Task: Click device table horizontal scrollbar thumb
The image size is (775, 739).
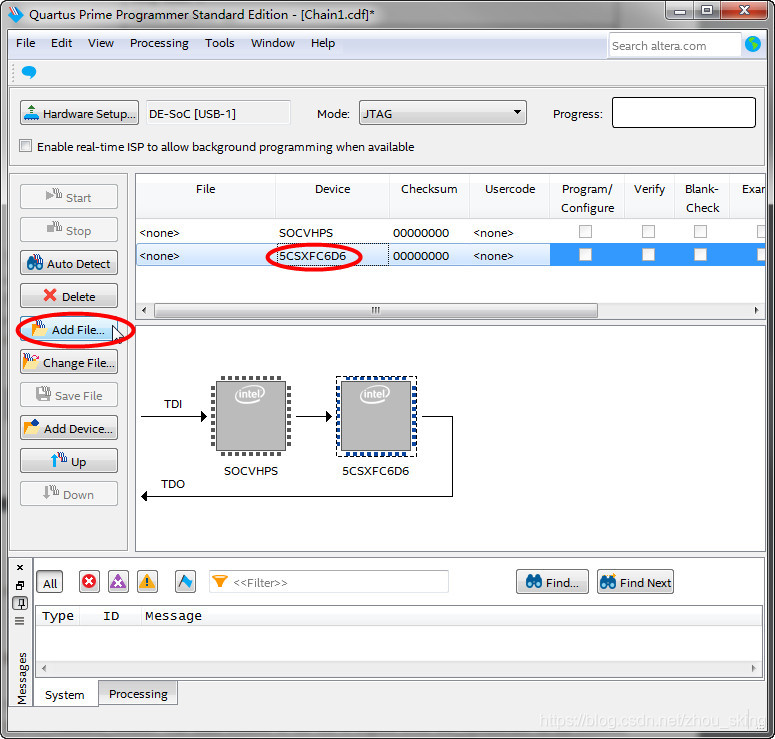Action: pyautogui.click(x=376, y=310)
